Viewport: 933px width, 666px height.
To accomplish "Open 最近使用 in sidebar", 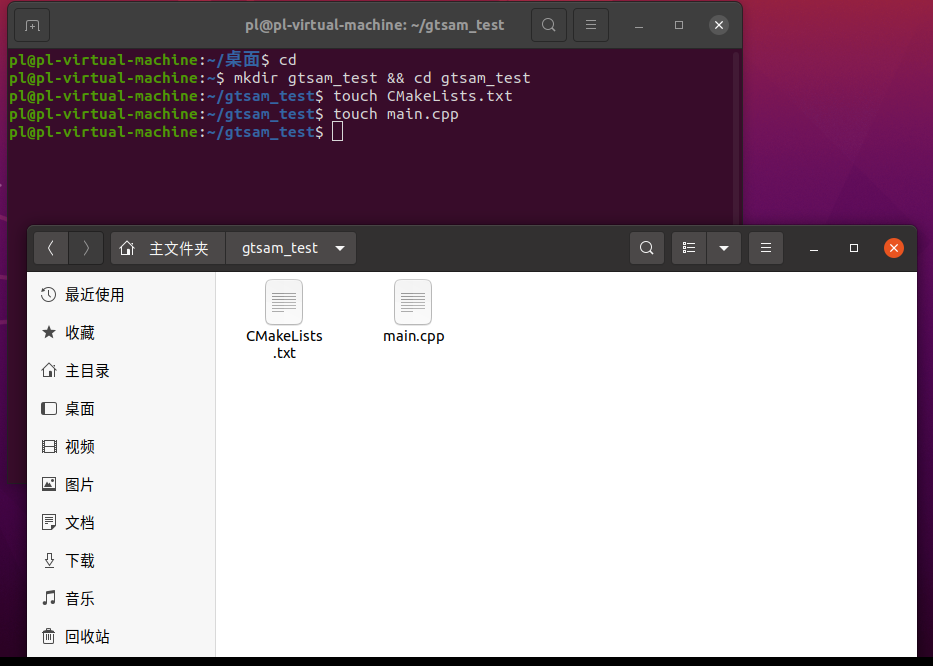I will [94, 295].
